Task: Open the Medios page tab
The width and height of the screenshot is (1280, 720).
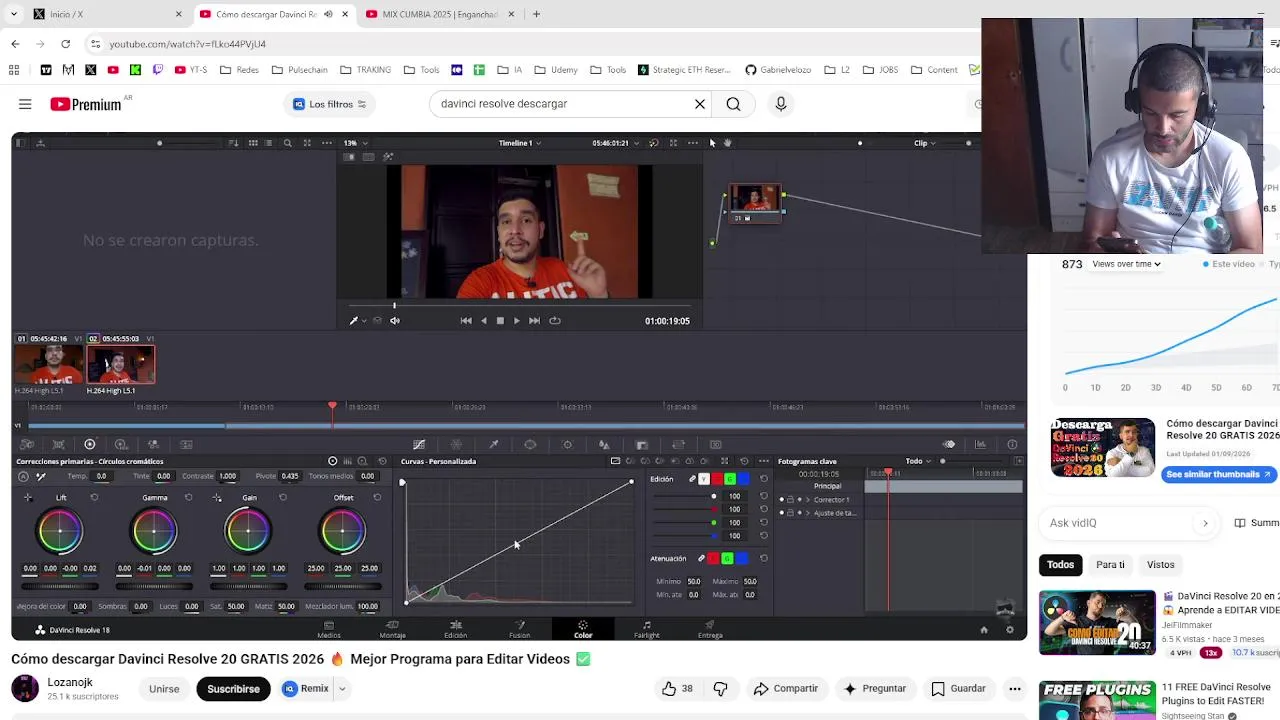Action: [329, 629]
